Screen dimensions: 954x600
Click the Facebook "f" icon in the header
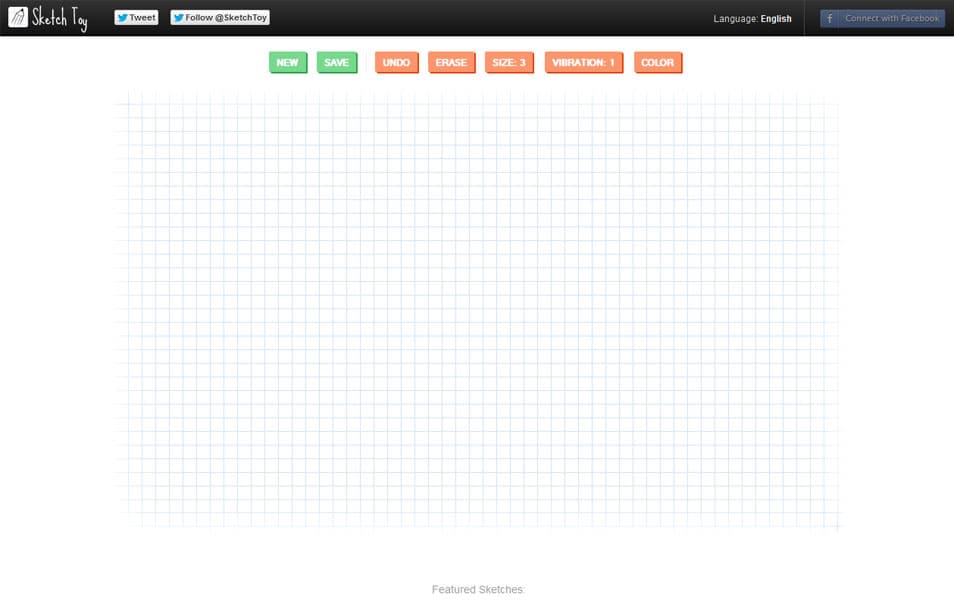829,18
